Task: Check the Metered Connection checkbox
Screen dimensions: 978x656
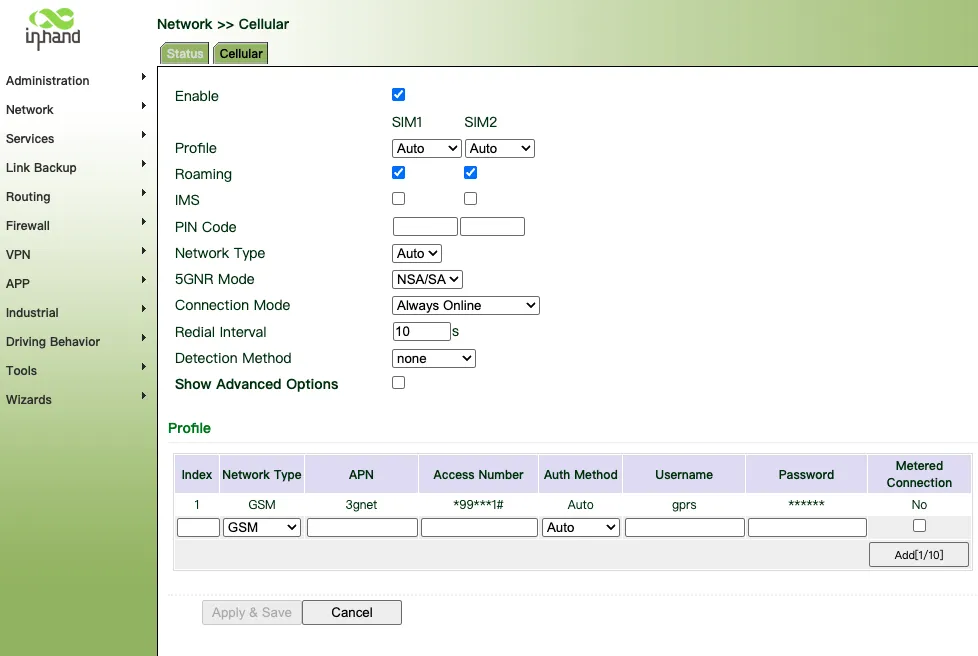Action: [919, 526]
